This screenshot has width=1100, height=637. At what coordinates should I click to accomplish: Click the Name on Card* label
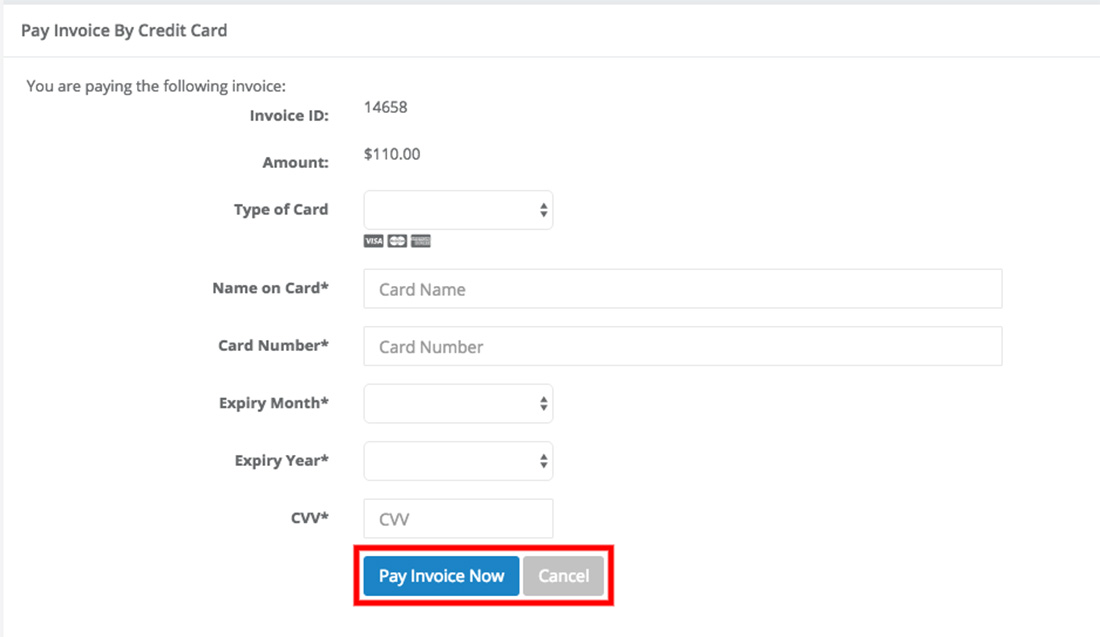[x=271, y=288]
